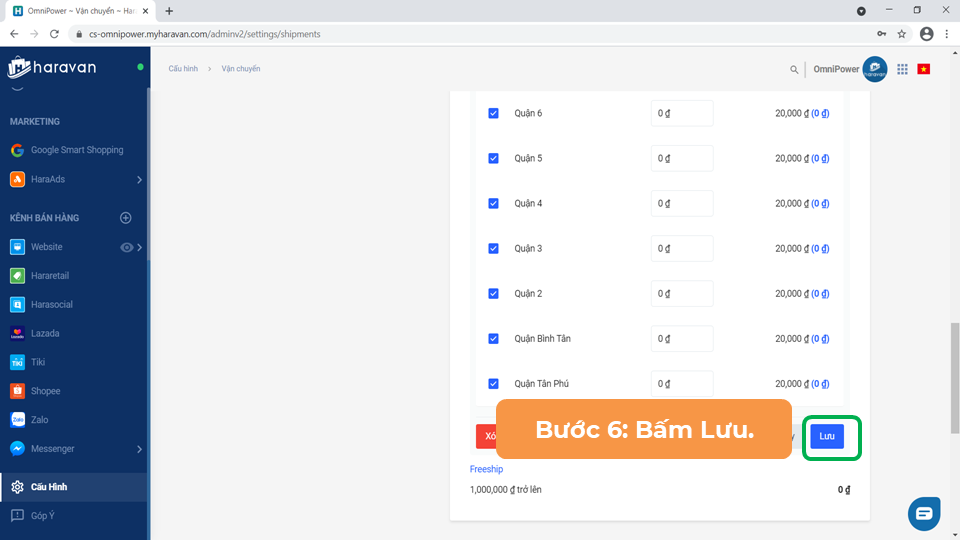Uncheck Quận Tân Phú checkbox
Screen dimensions: 960x540
click(493, 384)
